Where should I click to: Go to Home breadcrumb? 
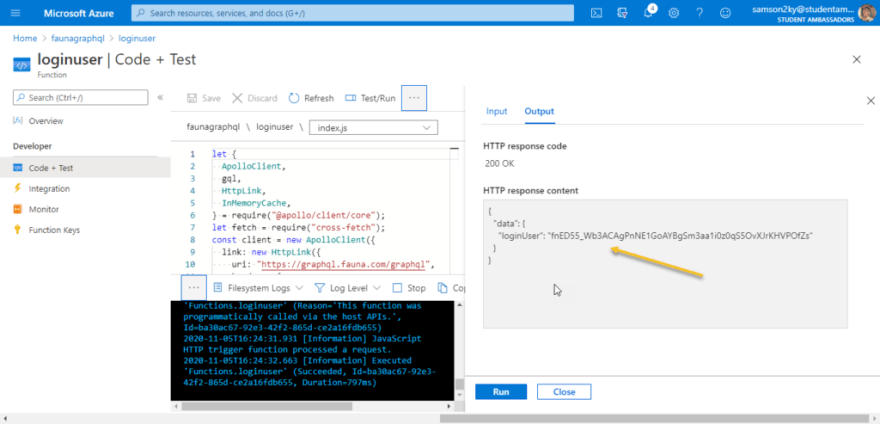(x=25, y=38)
